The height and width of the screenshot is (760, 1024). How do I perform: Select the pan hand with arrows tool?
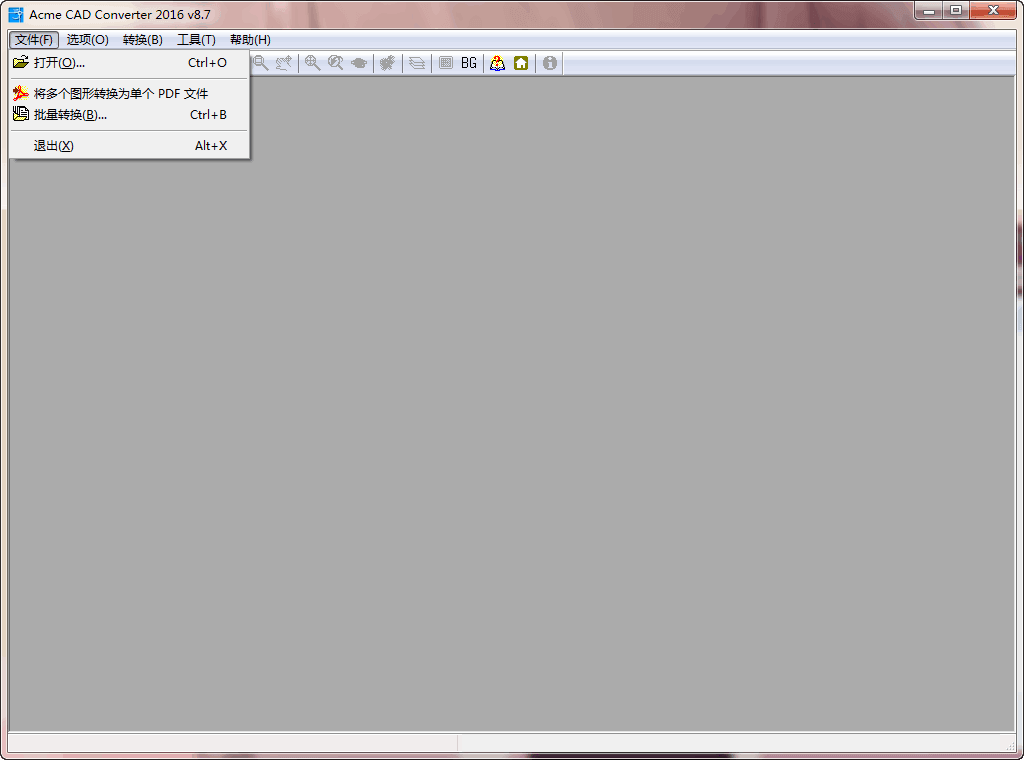point(283,63)
